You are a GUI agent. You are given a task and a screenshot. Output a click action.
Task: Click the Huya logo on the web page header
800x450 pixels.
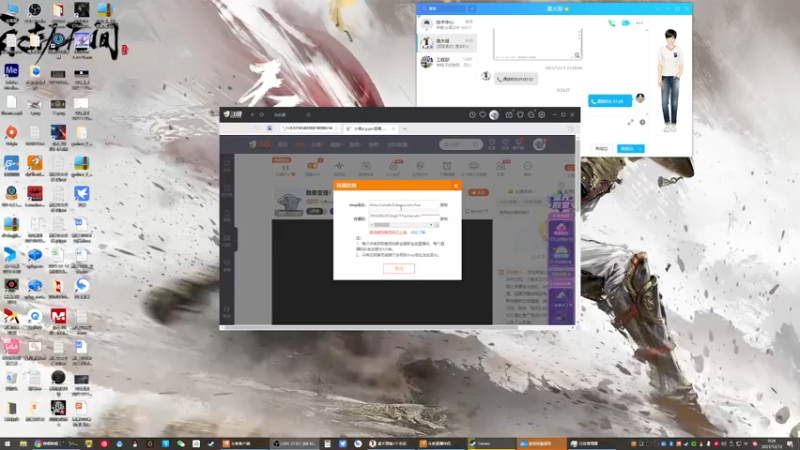[260, 144]
